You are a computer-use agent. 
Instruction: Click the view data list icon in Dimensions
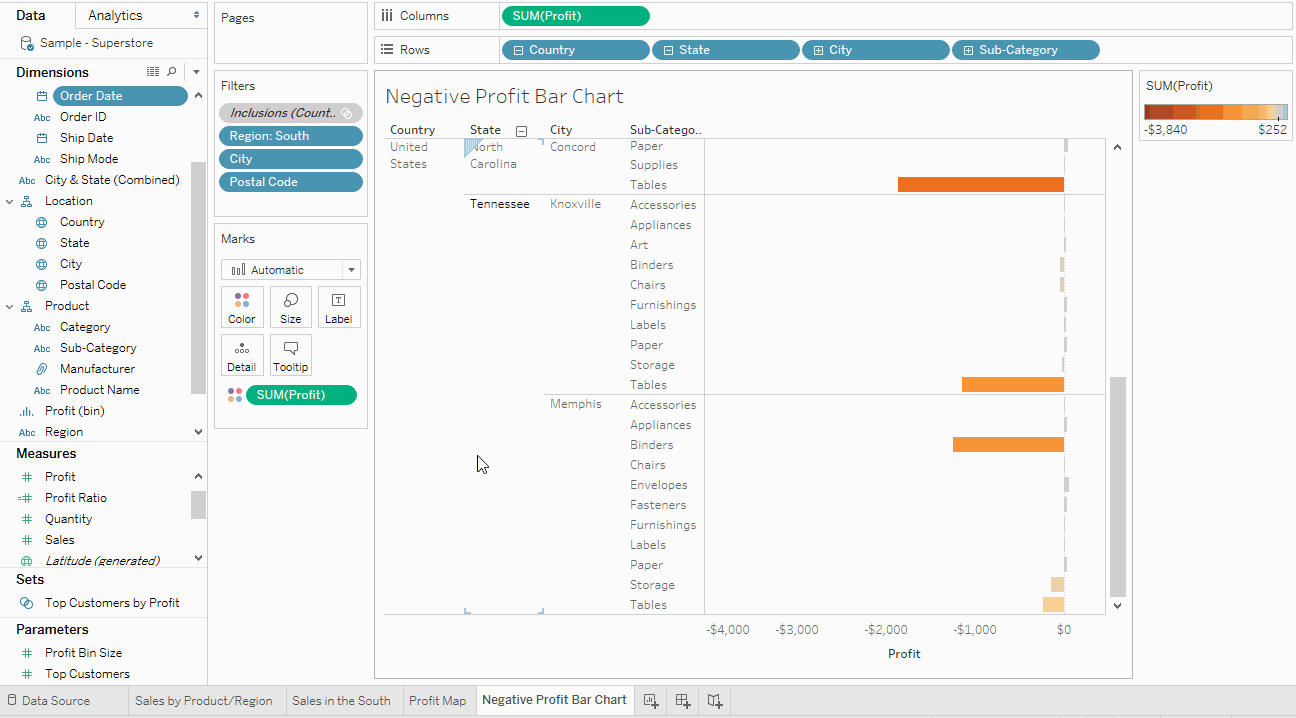pyautogui.click(x=153, y=72)
